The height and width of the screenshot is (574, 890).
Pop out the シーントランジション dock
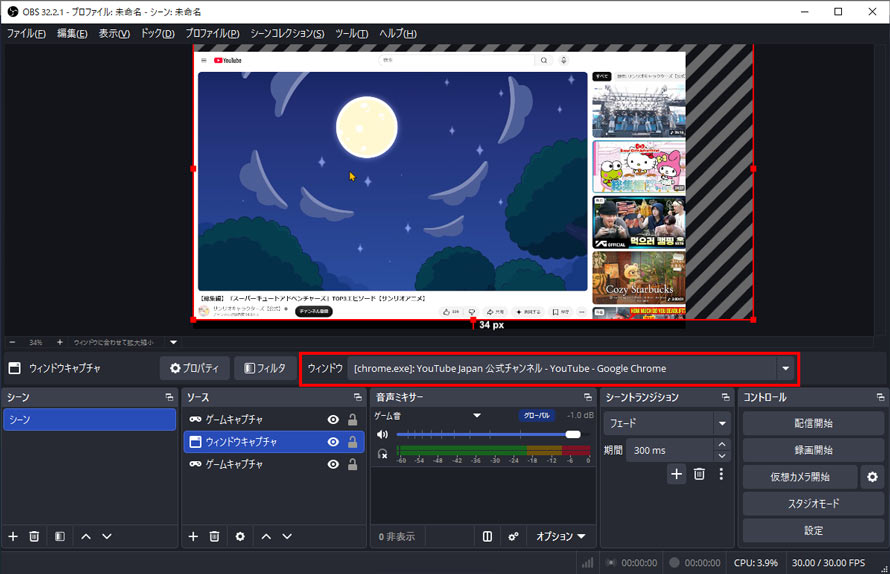point(725,397)
